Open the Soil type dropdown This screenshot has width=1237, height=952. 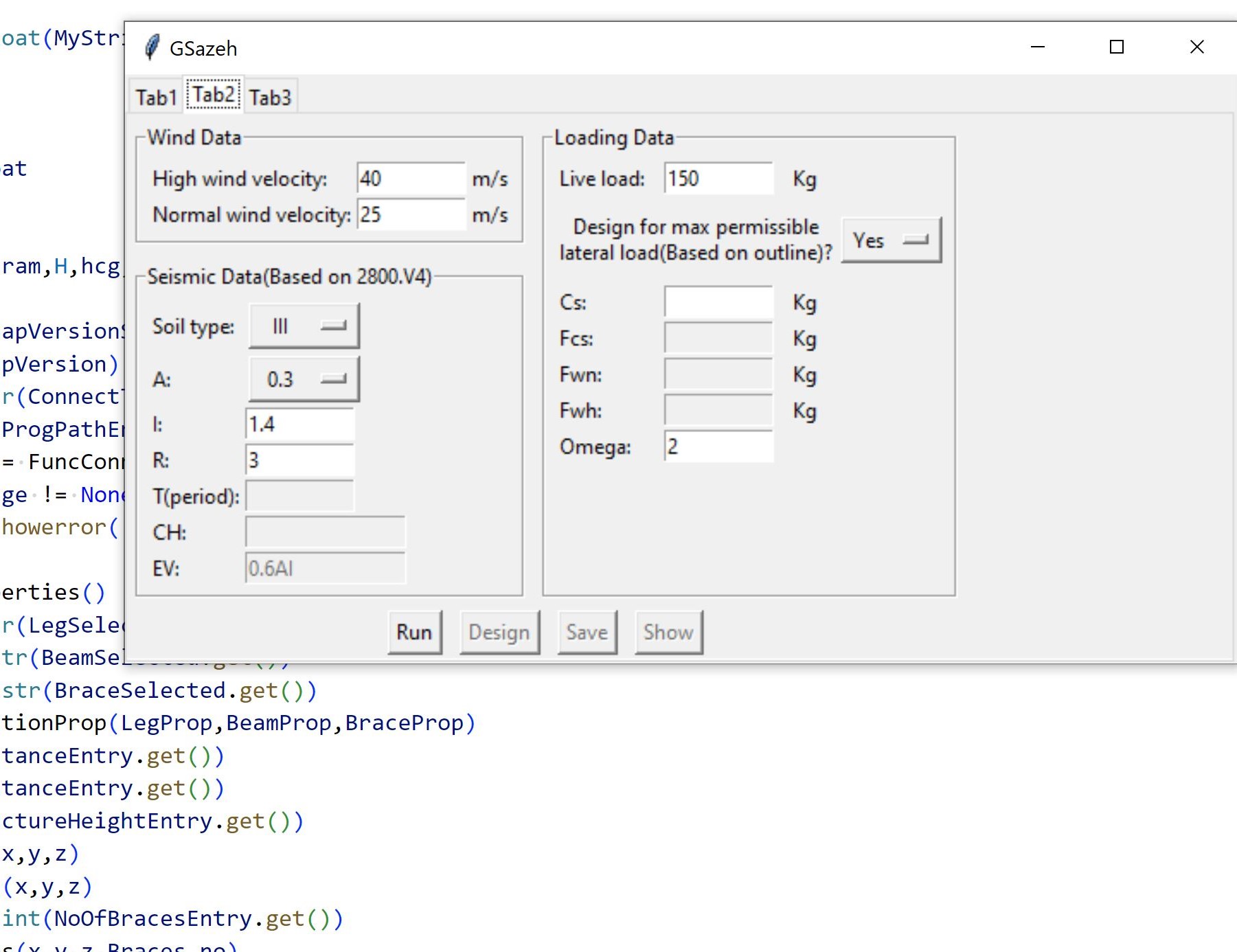tap(304, 326)
